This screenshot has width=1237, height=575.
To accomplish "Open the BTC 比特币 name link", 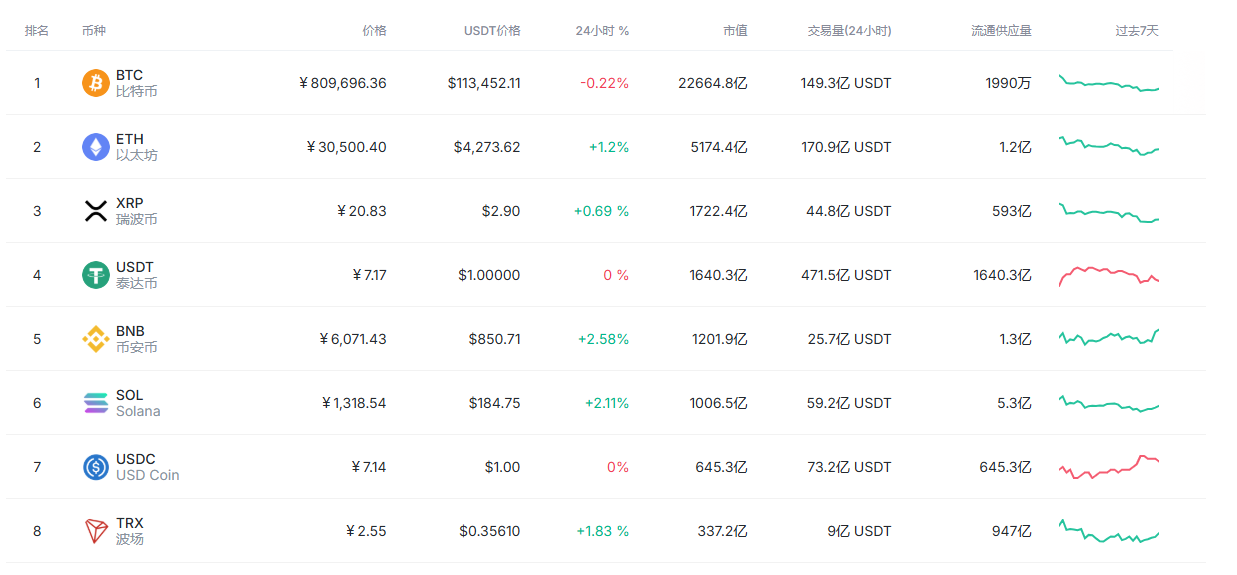I will point(136,83).
